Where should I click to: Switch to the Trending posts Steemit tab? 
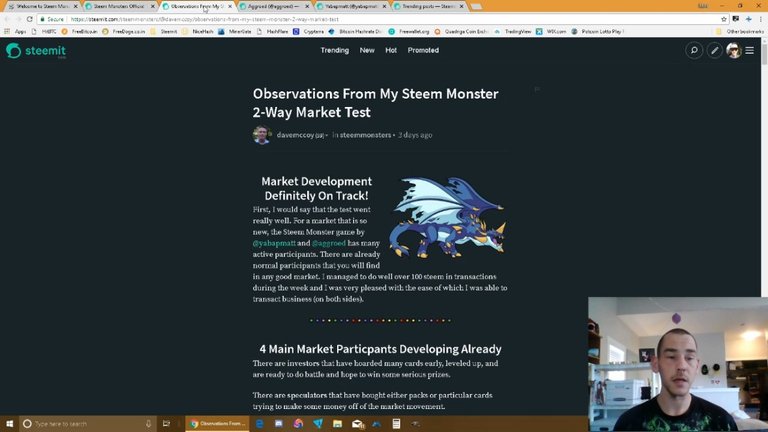pyautogui.click(x=429, y=6)
